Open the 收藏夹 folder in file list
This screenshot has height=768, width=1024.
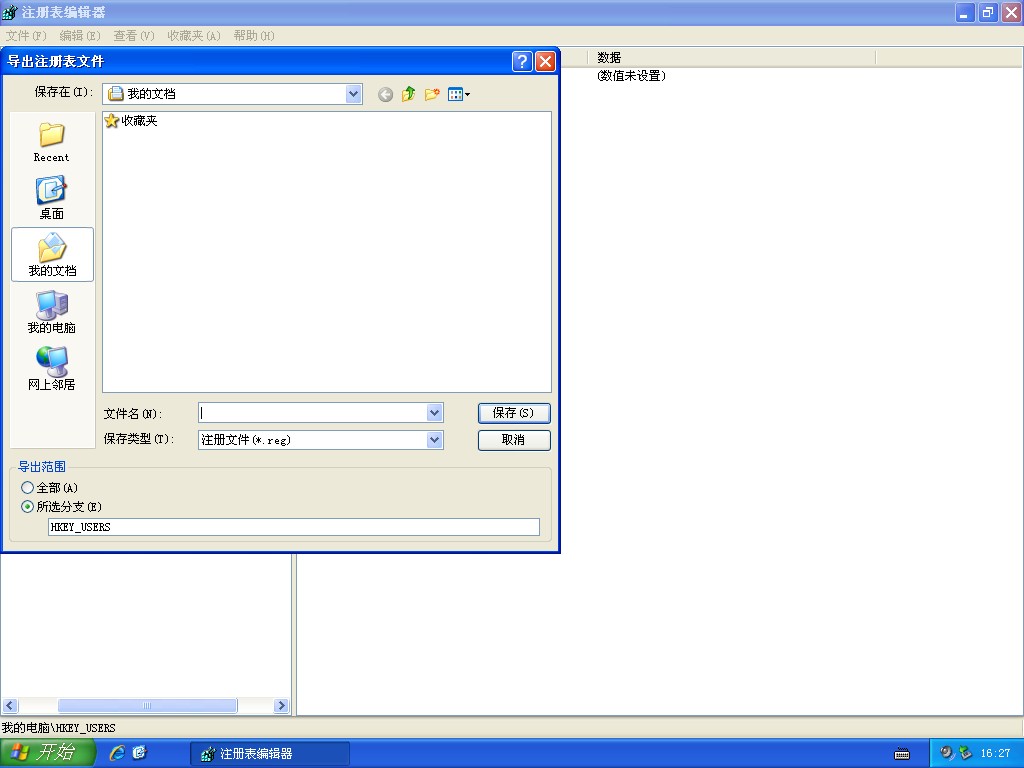(x=131, y=121)
